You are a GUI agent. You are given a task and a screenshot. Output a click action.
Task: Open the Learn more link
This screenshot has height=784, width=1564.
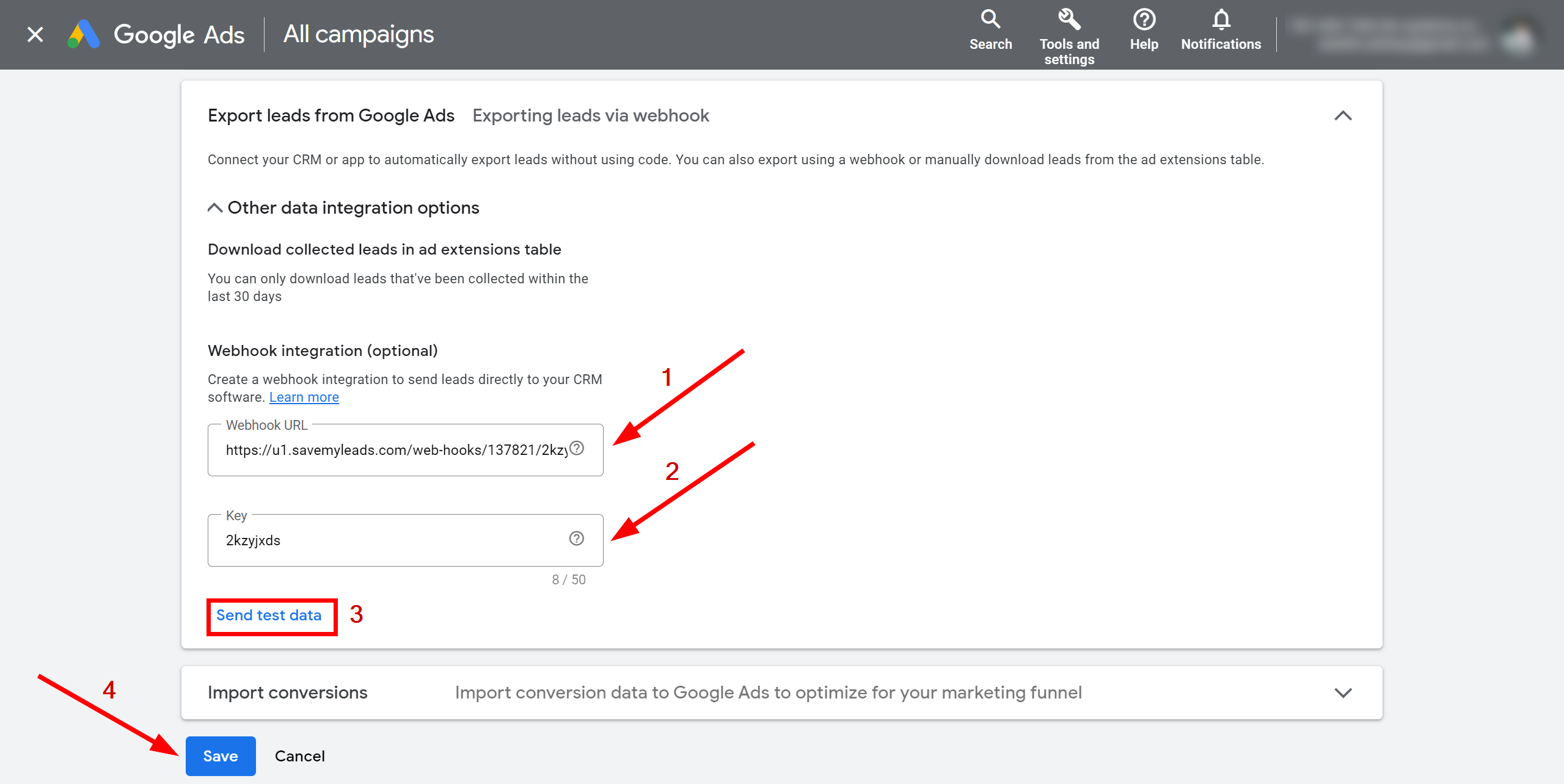(304, 397)
